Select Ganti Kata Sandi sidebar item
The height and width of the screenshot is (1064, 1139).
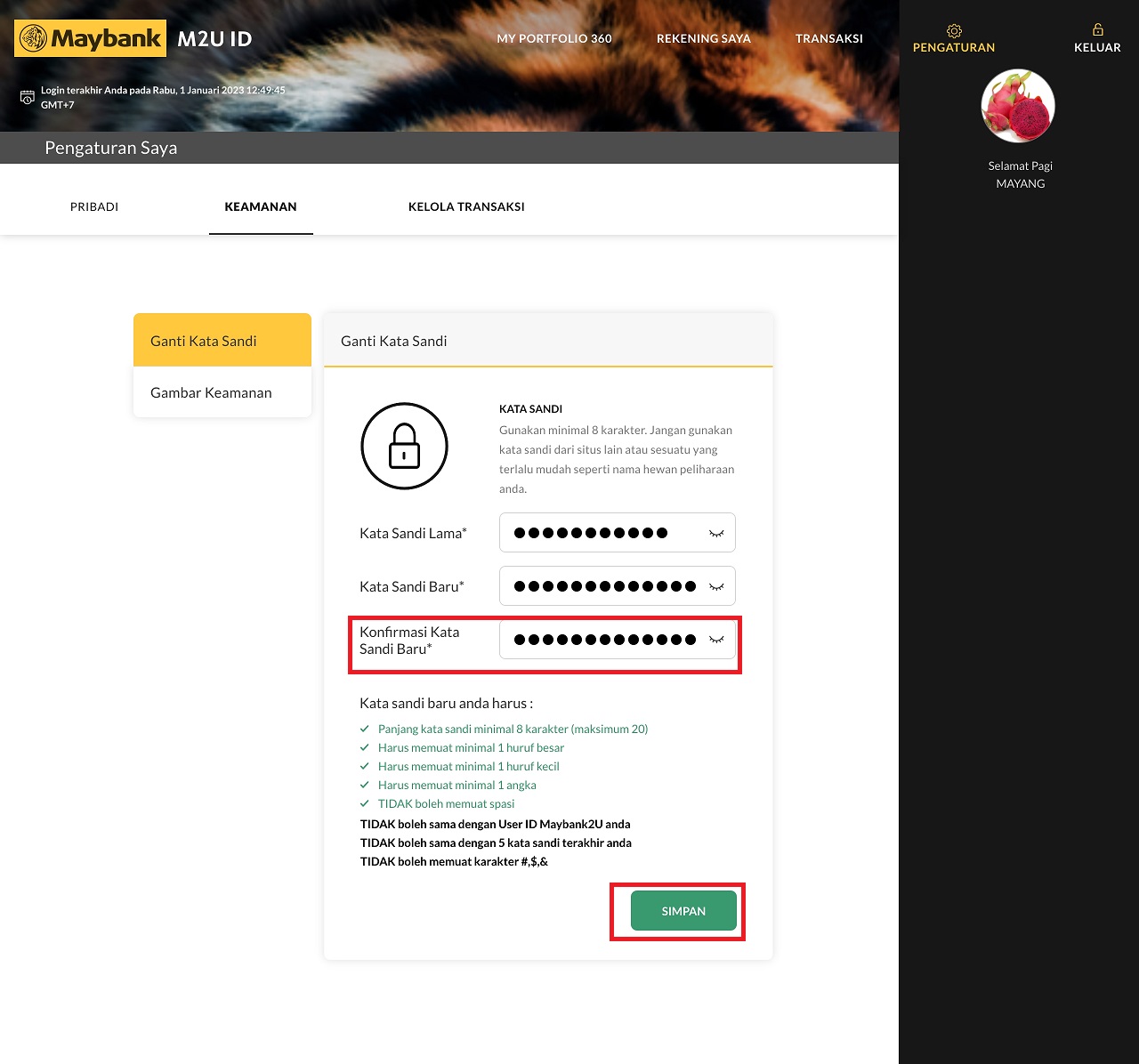(222, 340)
